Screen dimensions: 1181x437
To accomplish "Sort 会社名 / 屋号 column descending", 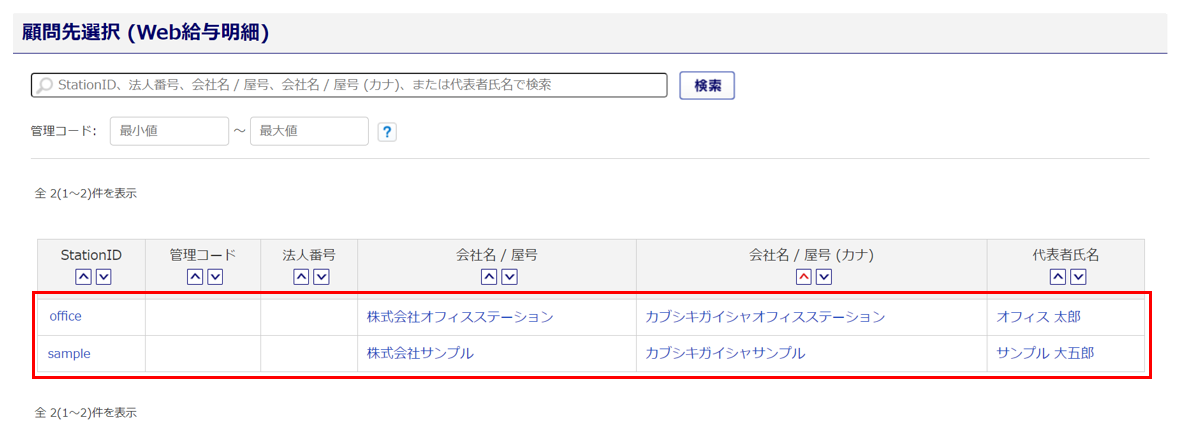I will pyautogui.click(x=509, y=277).
